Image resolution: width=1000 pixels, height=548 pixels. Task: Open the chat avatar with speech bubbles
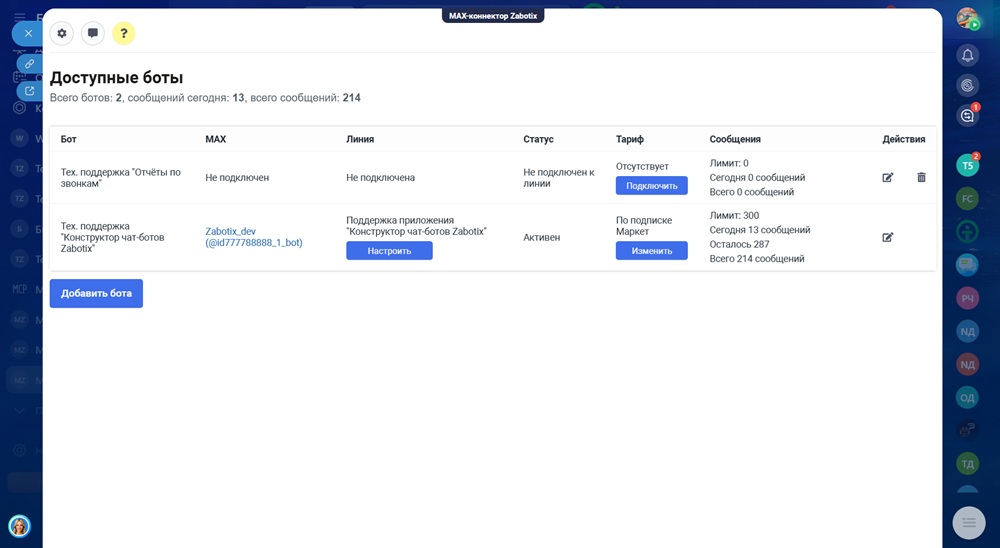pos(967,265)
